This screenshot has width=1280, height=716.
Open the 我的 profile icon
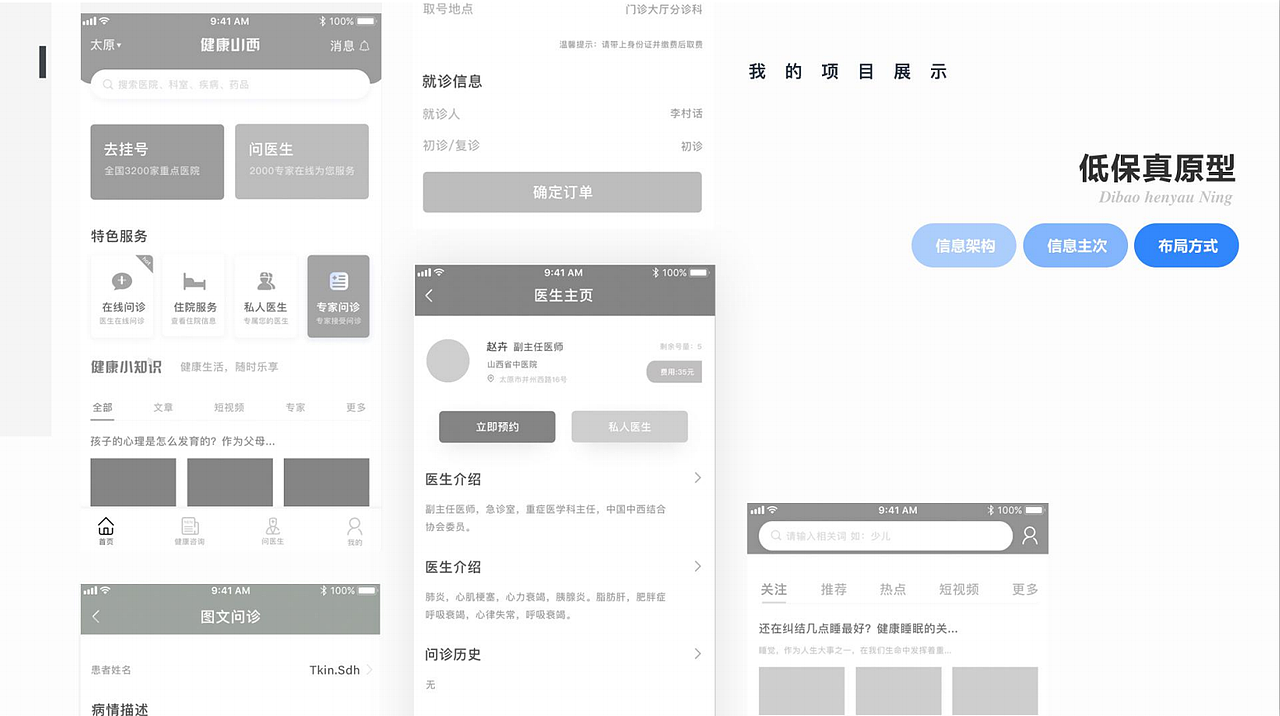[354, 529]
